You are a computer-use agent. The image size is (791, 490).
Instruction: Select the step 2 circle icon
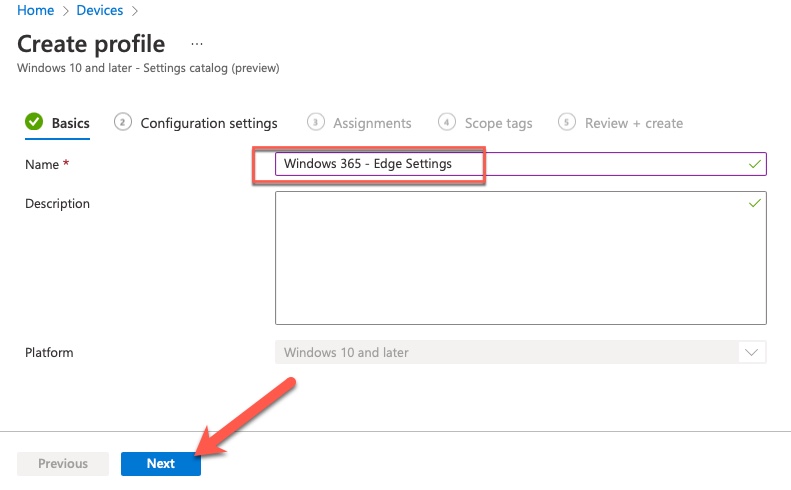click(x=123, y=122)
